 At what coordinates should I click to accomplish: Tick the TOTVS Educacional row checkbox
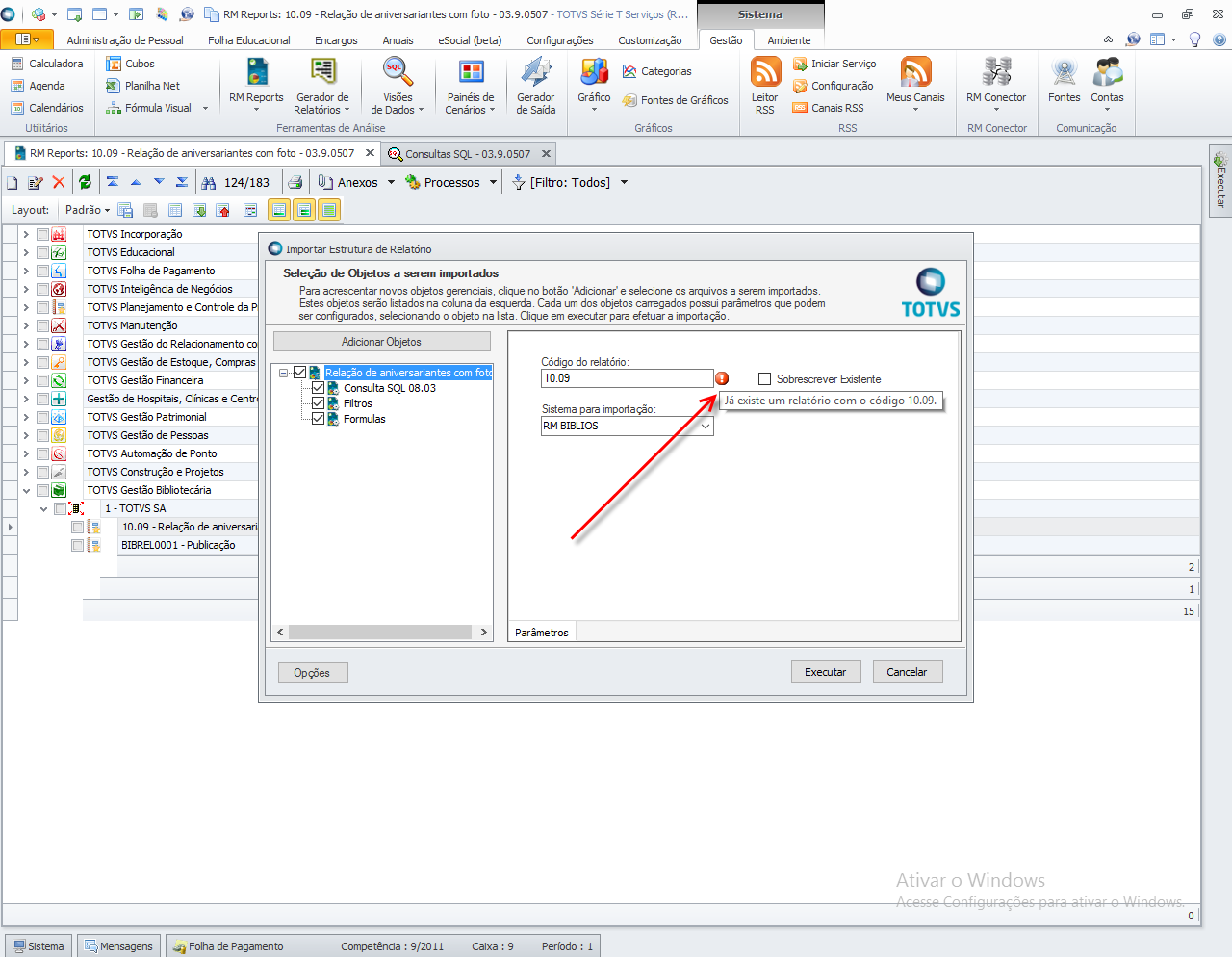(x=42, y=252)
